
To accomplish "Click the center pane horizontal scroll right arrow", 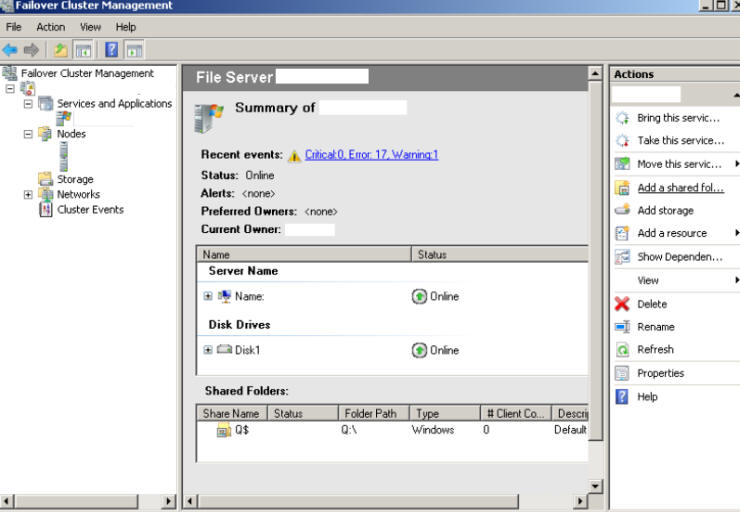I will click(x=580, y=501).
